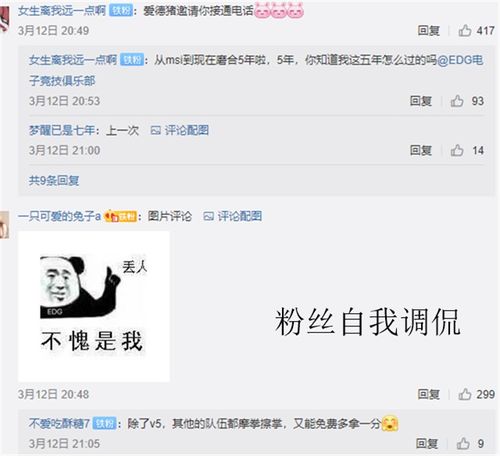Screen dimensions: 500x456
Task: Like the 不爱吃酥糖7 reply with 9 likes
Action: click(x=463, y=444)
